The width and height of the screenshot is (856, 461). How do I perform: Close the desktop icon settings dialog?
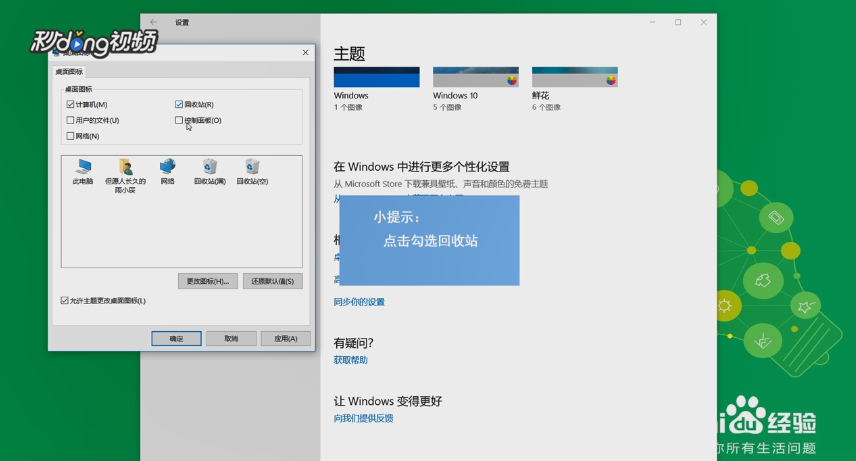(x=305, y=52)
